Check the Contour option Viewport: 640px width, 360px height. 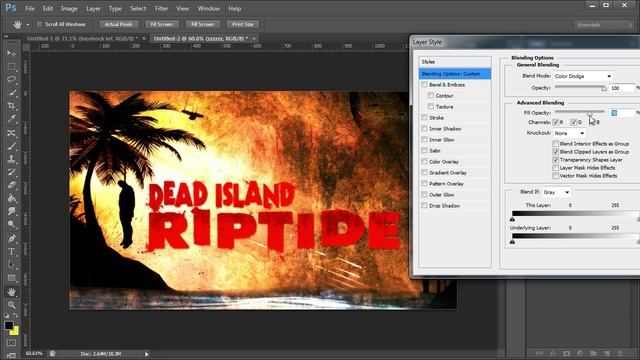tap(431, 96)
